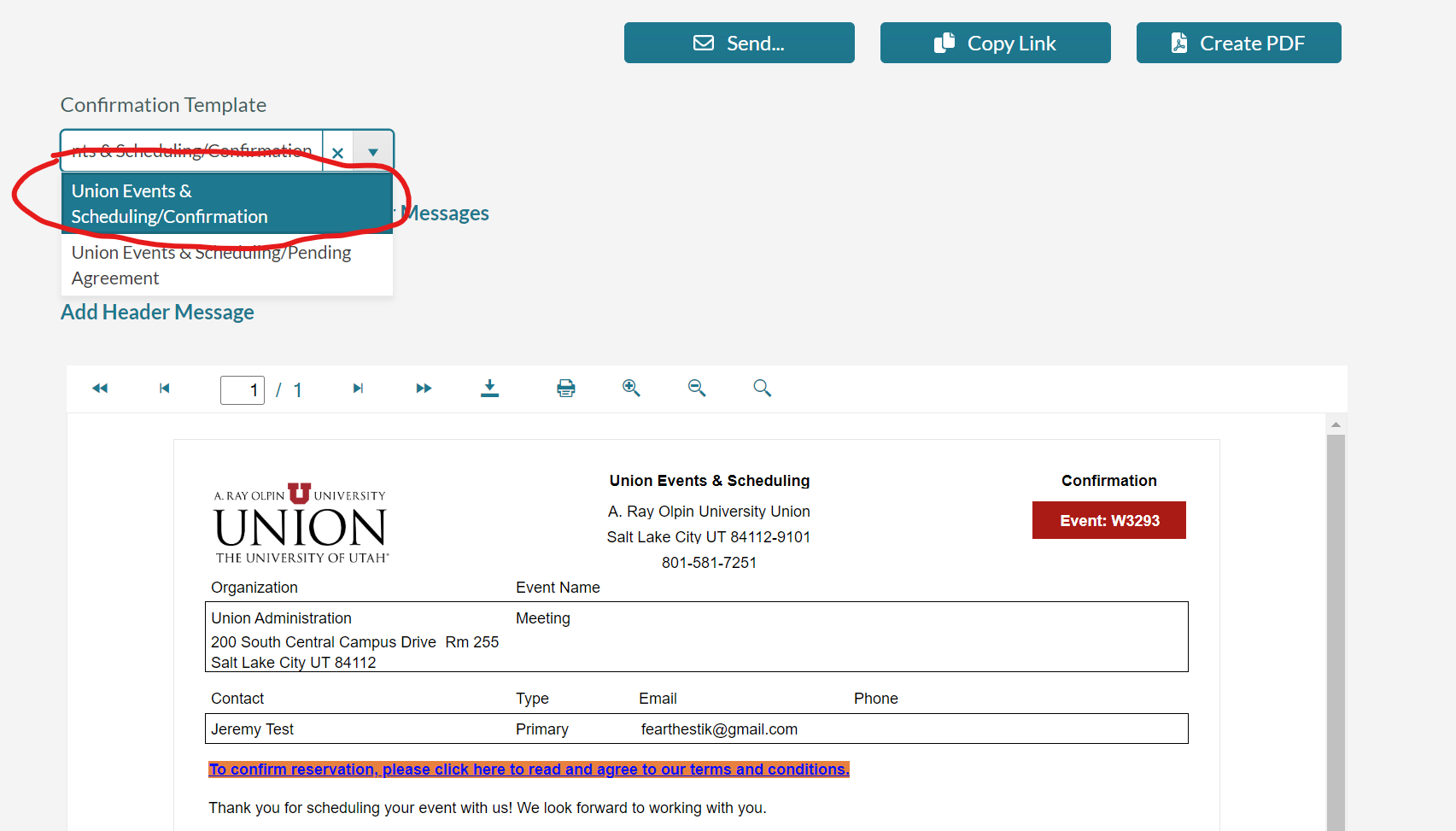Clear the Confirmation Template selection
1456x831 pixels.
pos(337,152)
